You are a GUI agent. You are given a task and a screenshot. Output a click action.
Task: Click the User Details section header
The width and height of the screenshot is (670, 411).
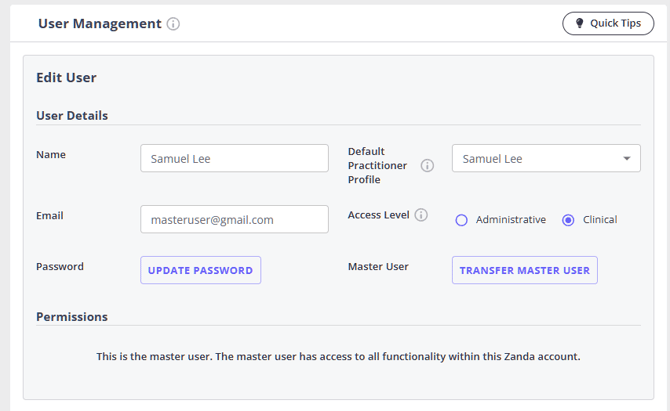(x=72, y=115)
